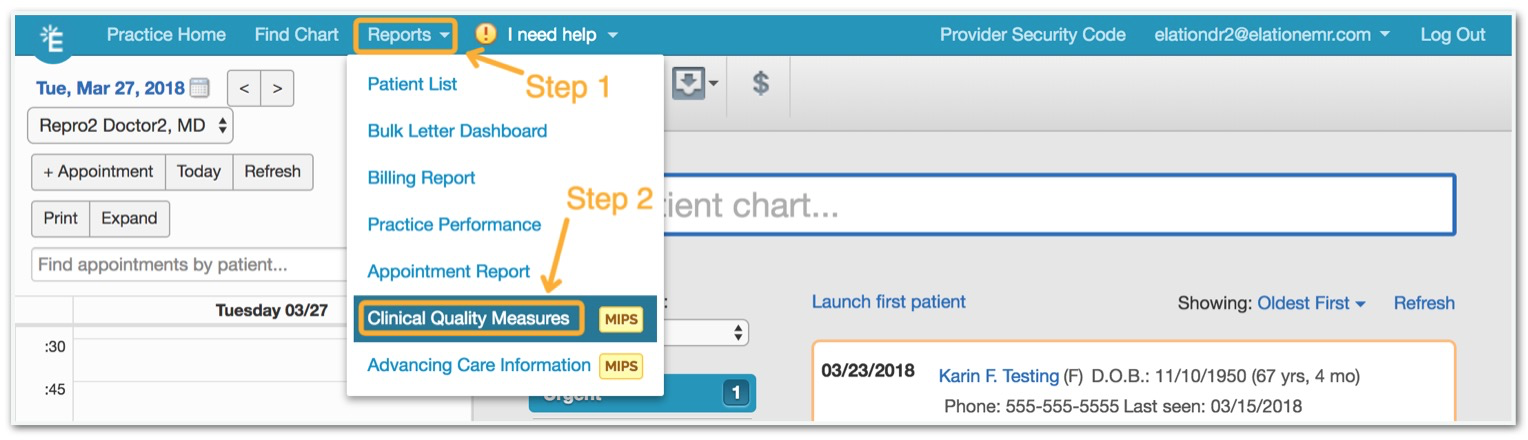Click the dollar sign billing icon
Image resolution: width=1528 pixels, height=440 pixels.
coord(760,84)
